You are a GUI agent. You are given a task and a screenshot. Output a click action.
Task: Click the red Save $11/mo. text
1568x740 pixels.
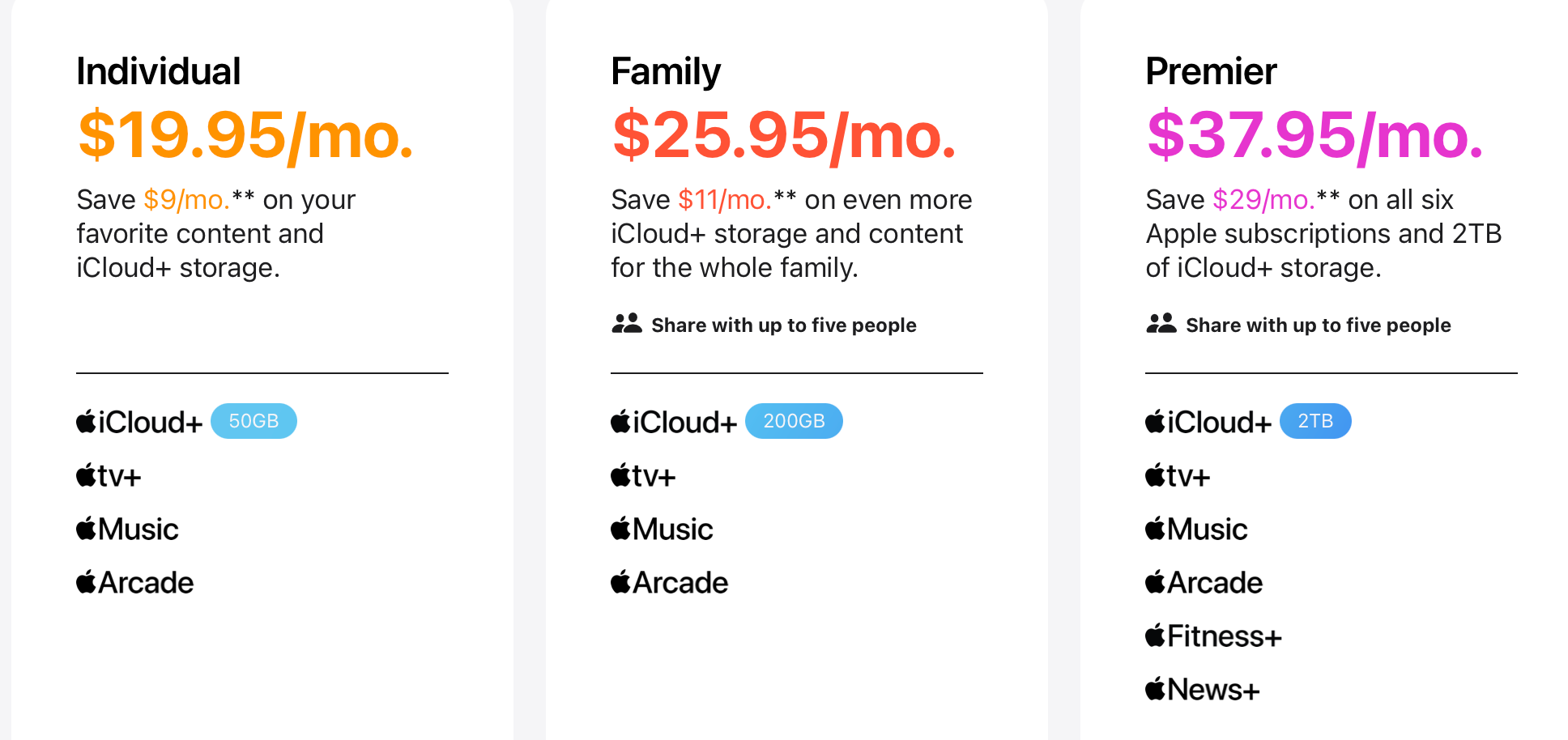(x=724, y=199)
